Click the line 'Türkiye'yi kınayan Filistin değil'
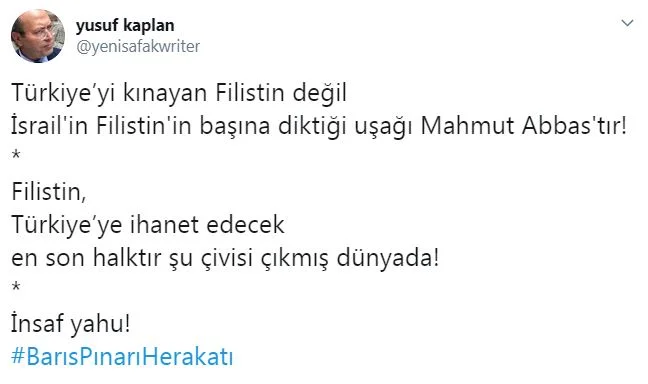 coord(179,93)
